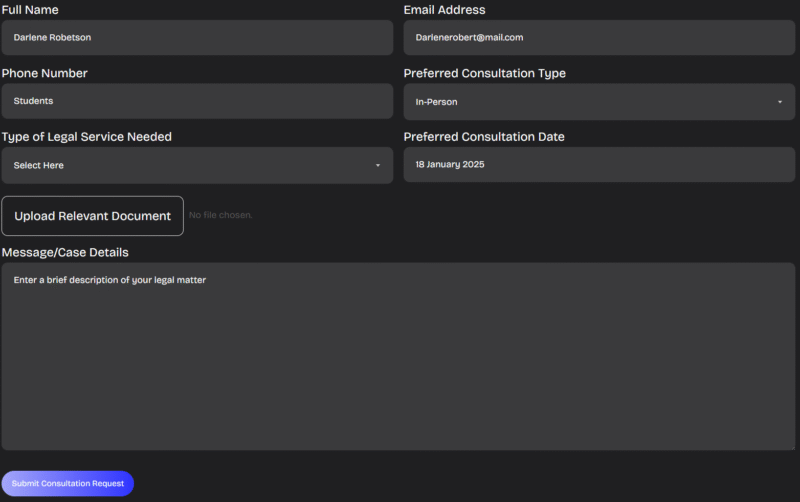Click the Message/Case Details label
Screen dimensions: 800x502
tap(65, 253)
